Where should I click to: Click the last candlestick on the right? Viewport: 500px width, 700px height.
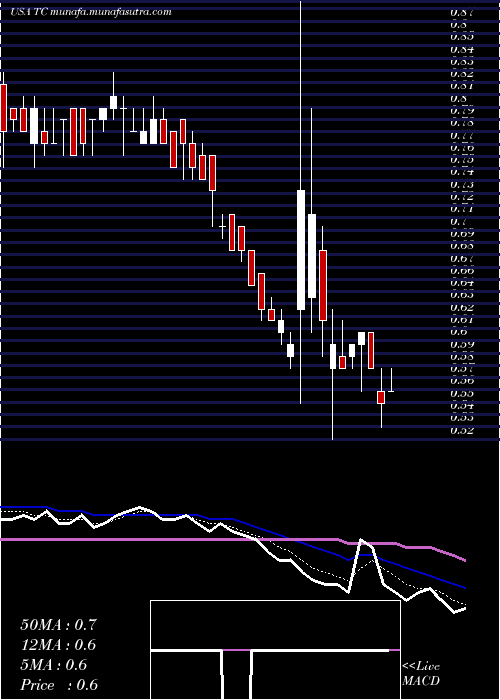(391, 380)
